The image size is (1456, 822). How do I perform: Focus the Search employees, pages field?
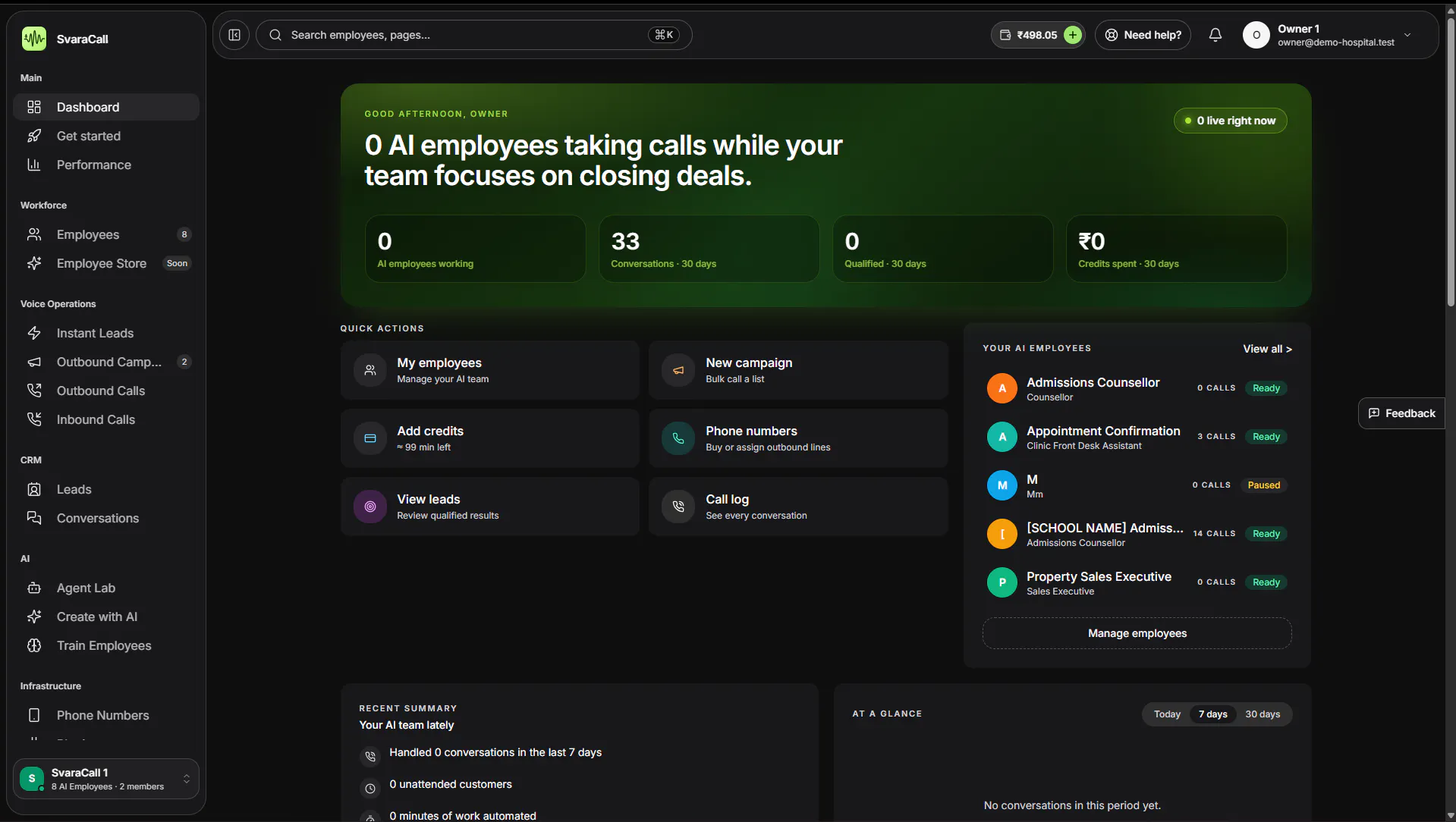[x=473, y=35]
